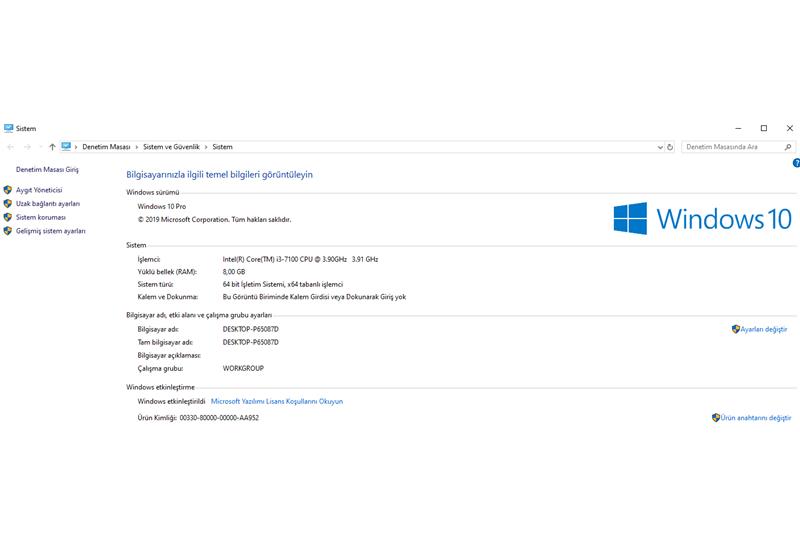Click the Windows etkinleştirme section header
This screenshot has width=800, height=558.
tap(160, 387)
